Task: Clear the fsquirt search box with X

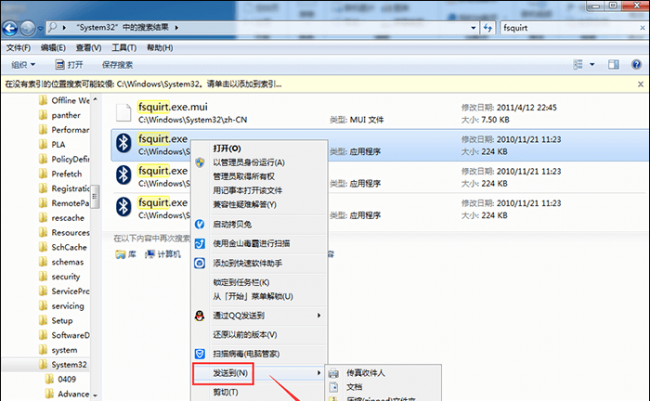Action: point(642,28)
